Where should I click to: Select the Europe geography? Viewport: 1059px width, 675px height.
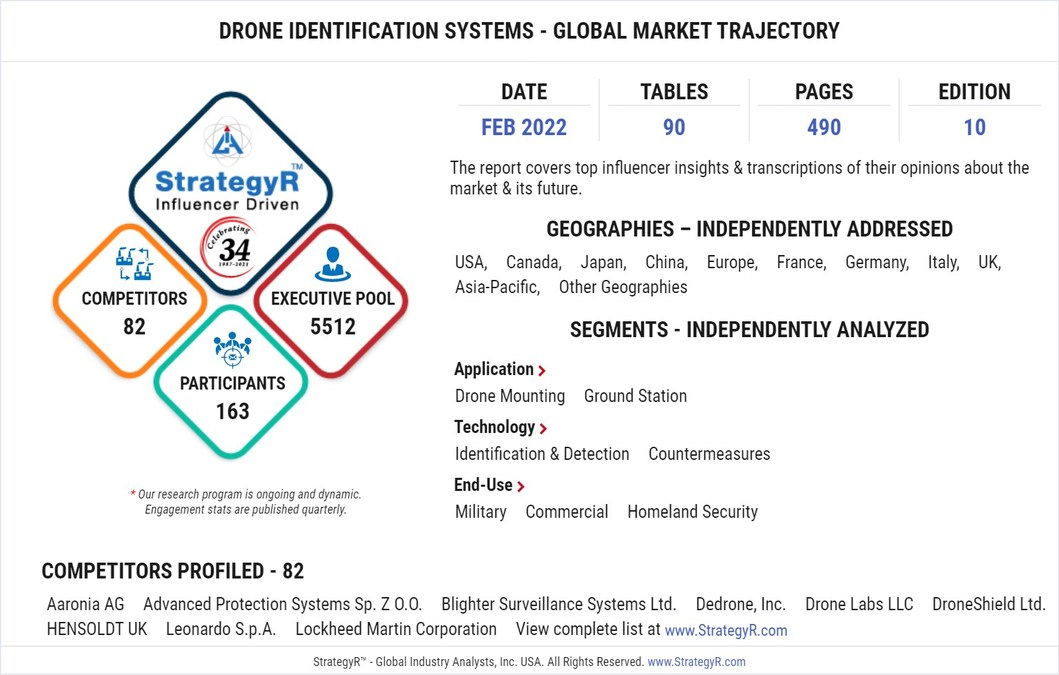[x=732, y=262]
